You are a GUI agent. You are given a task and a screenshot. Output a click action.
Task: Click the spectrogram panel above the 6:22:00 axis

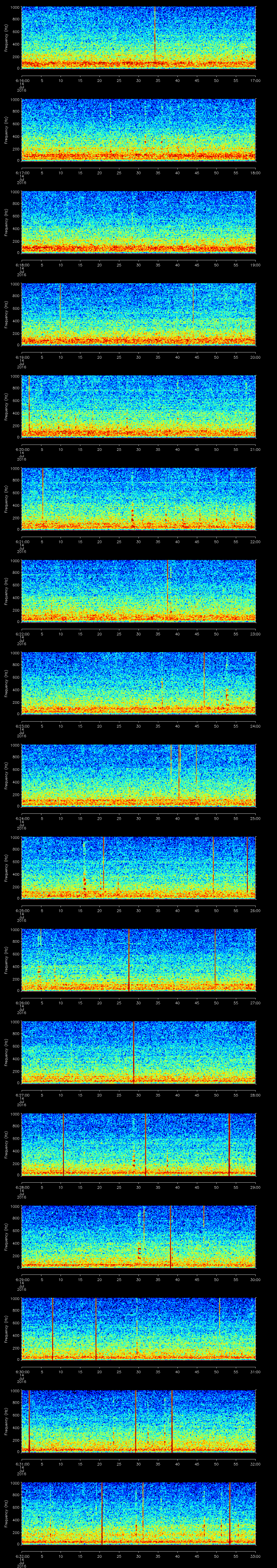139,591
